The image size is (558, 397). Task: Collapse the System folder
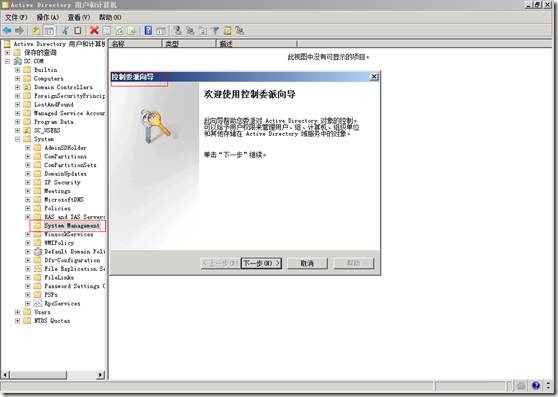click(17, 139)
